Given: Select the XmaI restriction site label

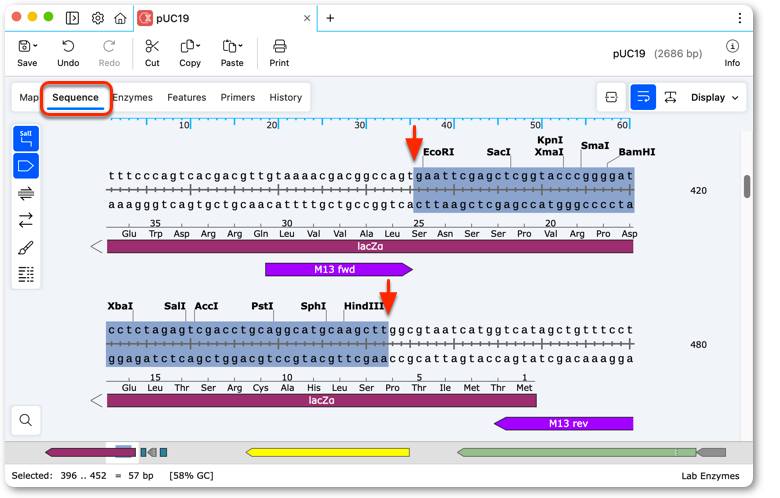Looking at the screenshot, I should pos(549,152).
